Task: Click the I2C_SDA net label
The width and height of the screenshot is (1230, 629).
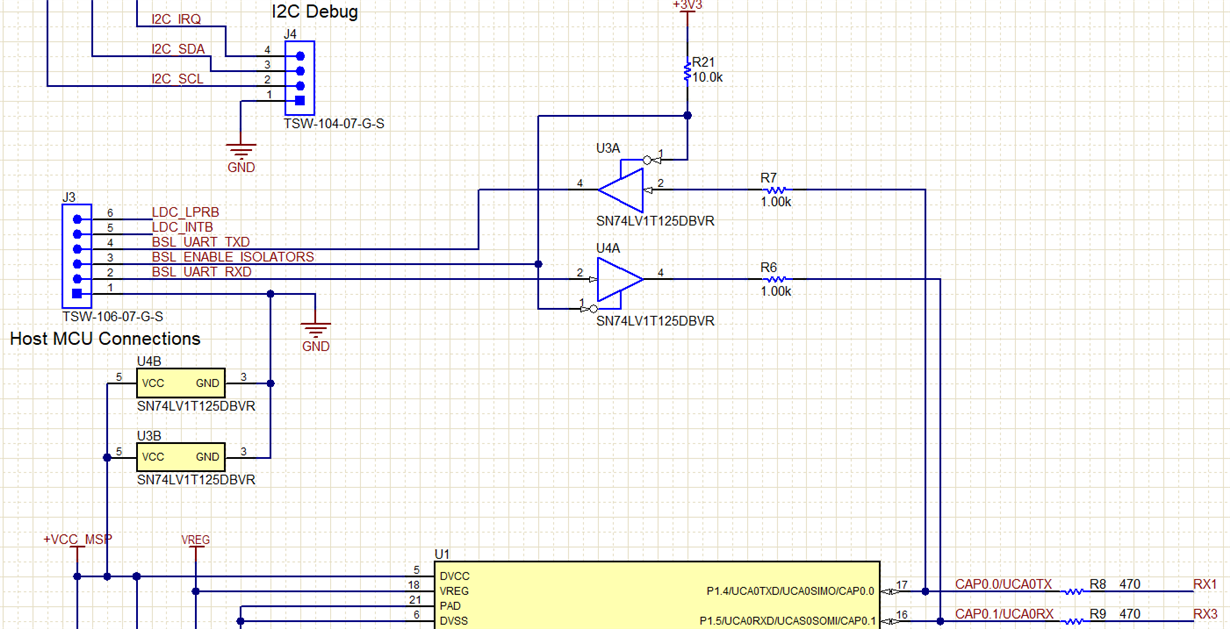Action: click(177, 49)
